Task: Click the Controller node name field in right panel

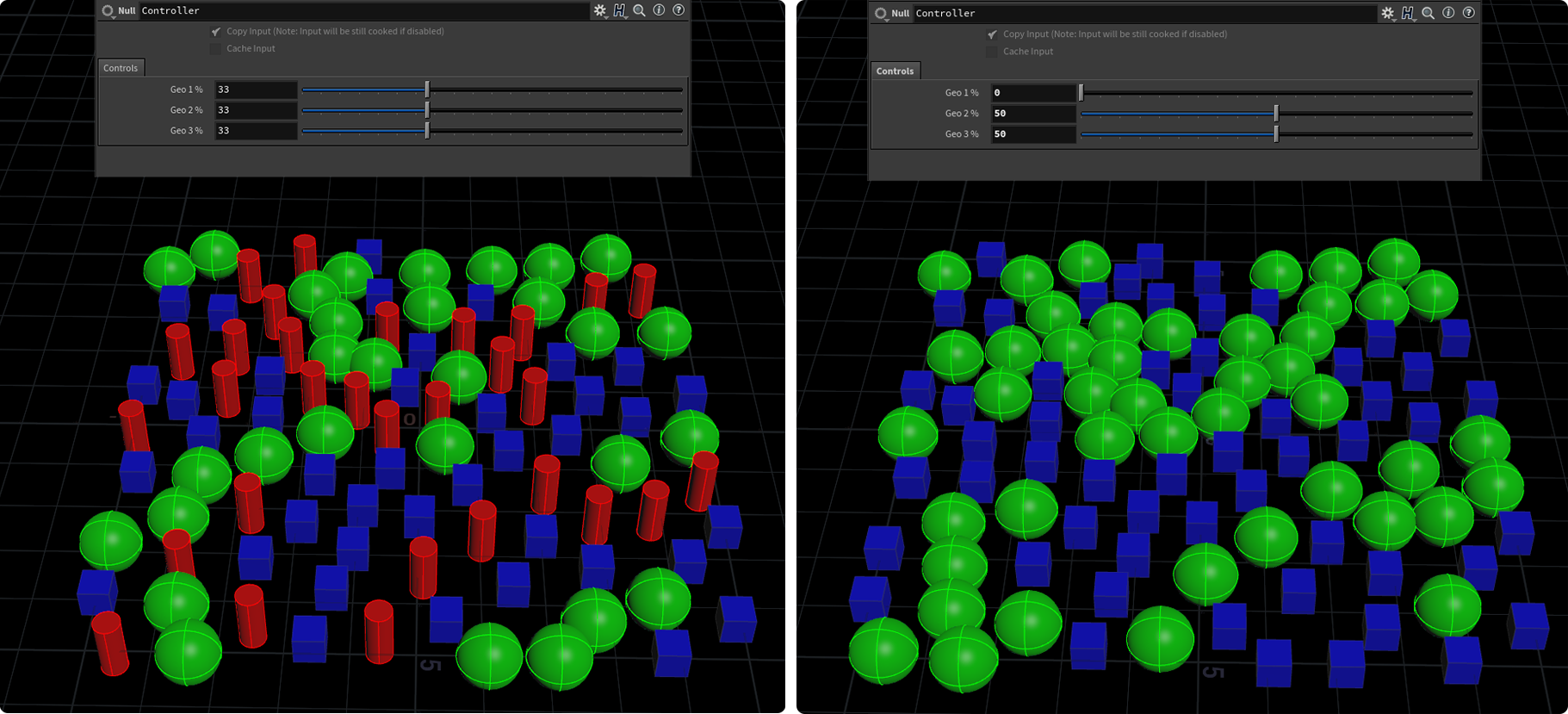Action: 1143,13
